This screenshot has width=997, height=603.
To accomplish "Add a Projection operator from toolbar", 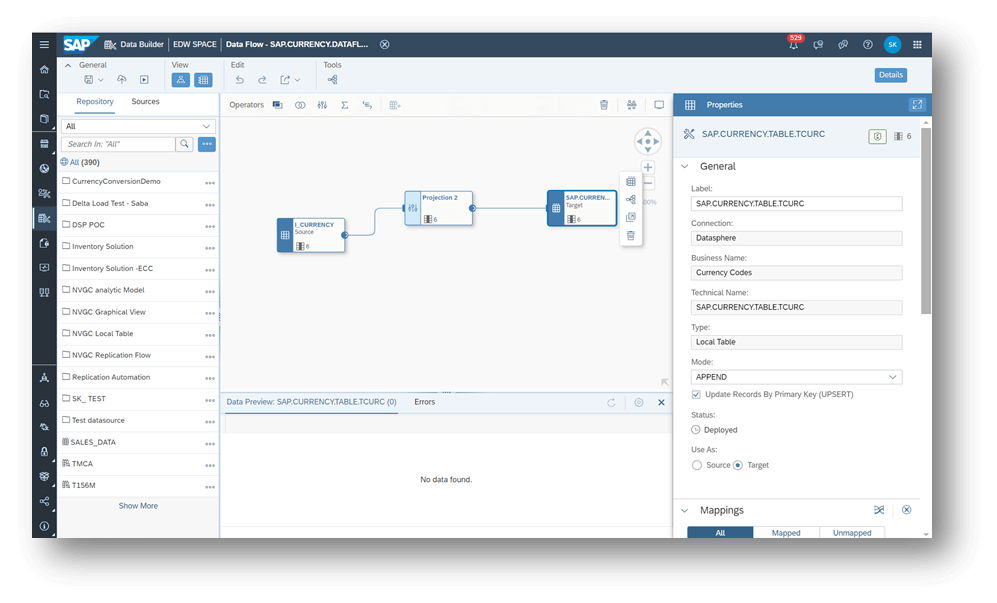I will [x=322, y=105].
